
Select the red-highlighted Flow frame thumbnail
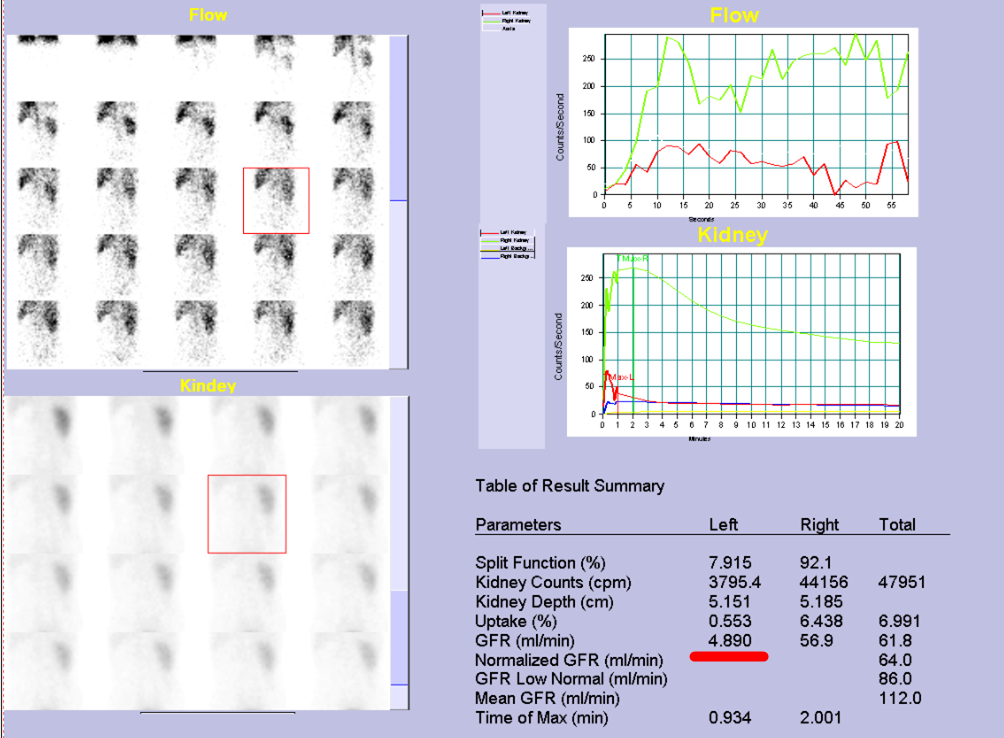click(276, 200)
